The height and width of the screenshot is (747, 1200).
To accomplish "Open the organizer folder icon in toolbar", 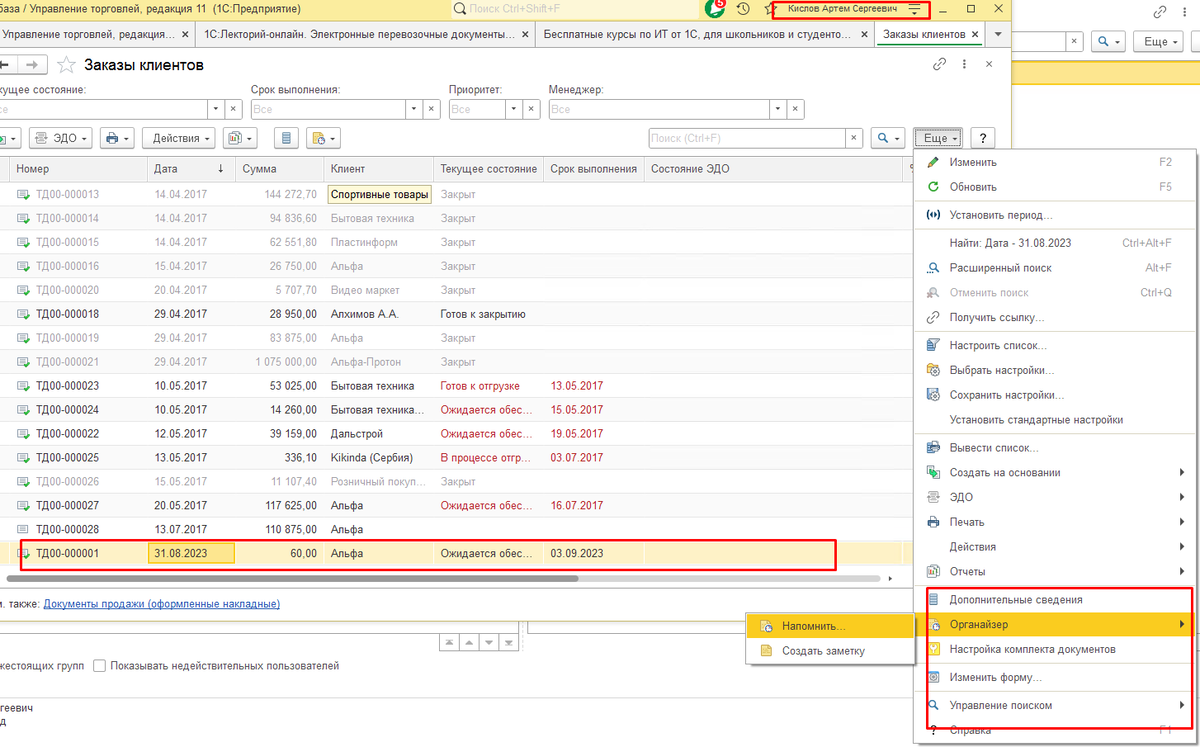I will pos(323,138).
